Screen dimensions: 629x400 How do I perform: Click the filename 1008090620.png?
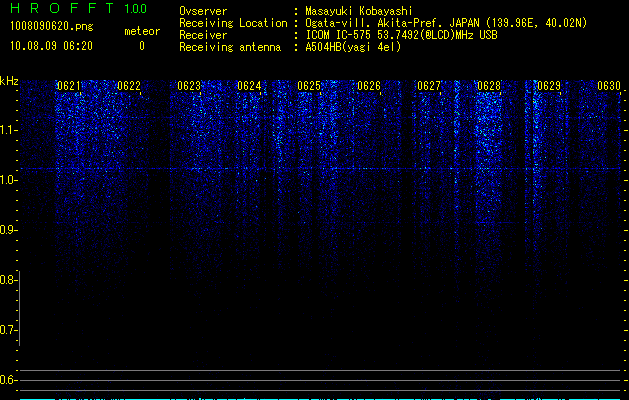click(x=51, y=26)
